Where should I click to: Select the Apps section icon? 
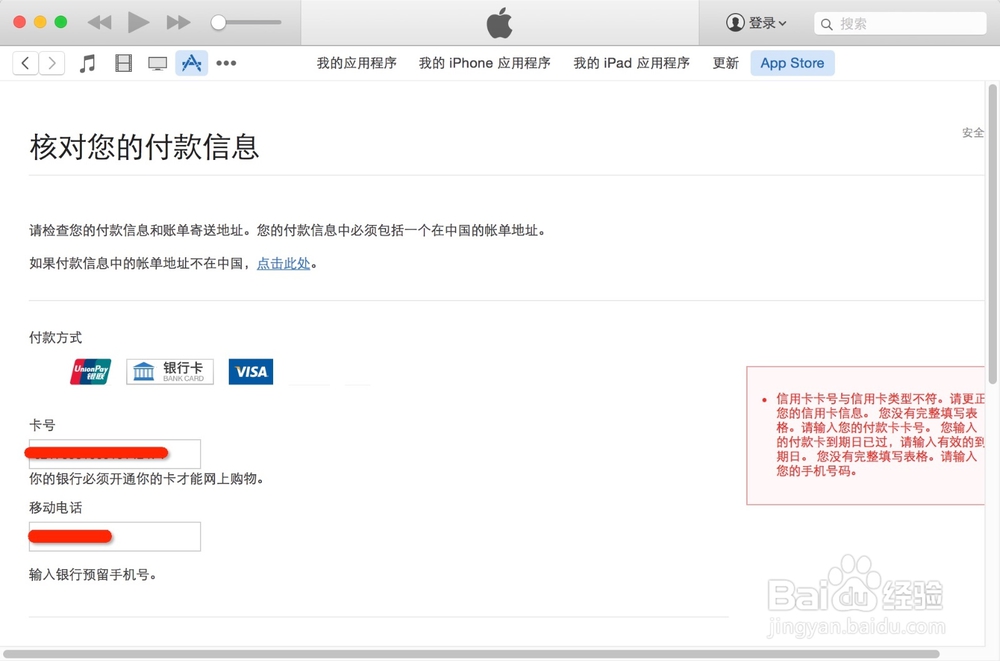click(190, 62)
